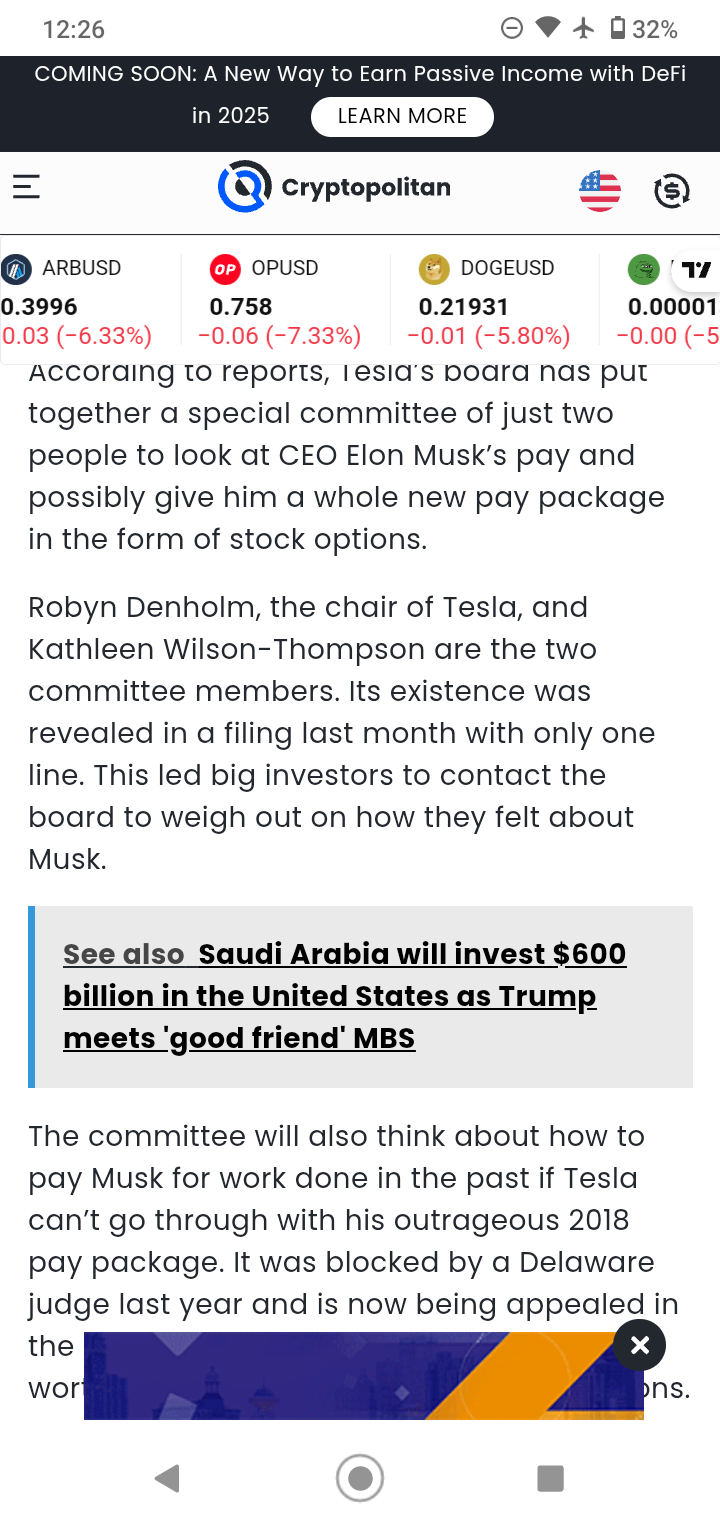Tap the OPUSD price 0.758 ticker
The height and width of the screenshot is (1520, 720).
click(x=241, y=307)
